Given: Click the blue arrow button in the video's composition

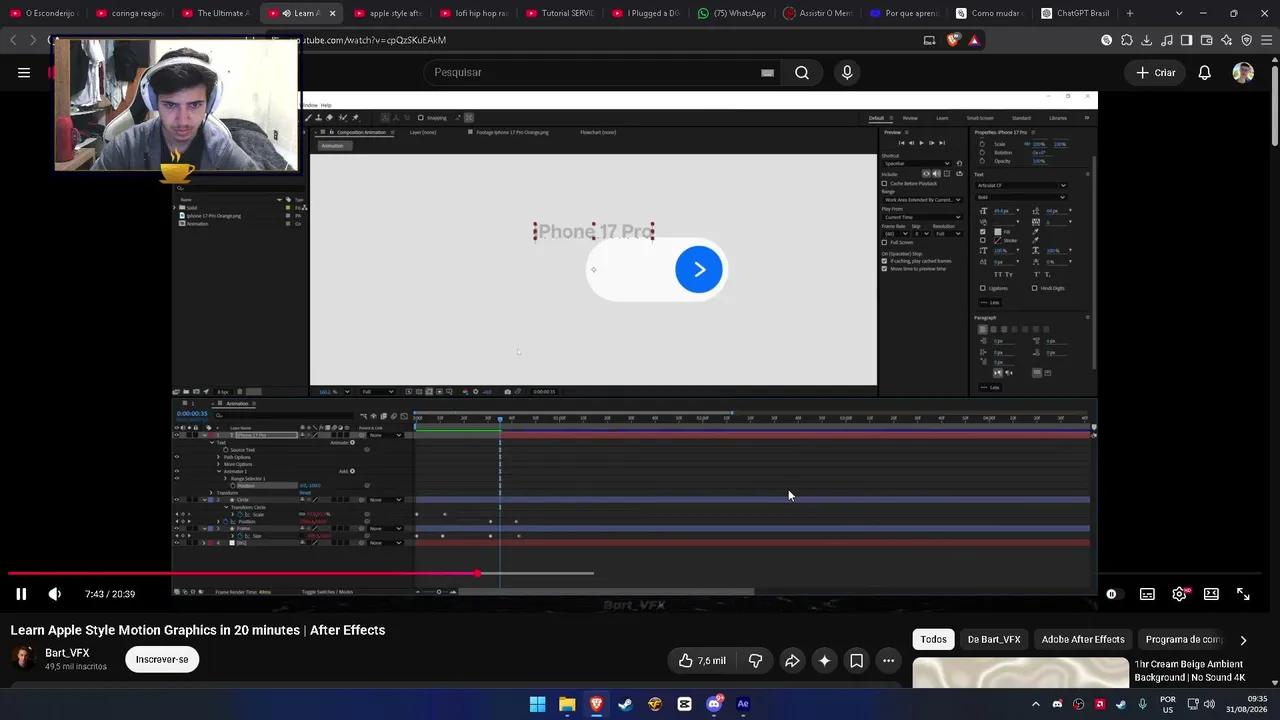Looking at the screenshot, I should [699, 270].
